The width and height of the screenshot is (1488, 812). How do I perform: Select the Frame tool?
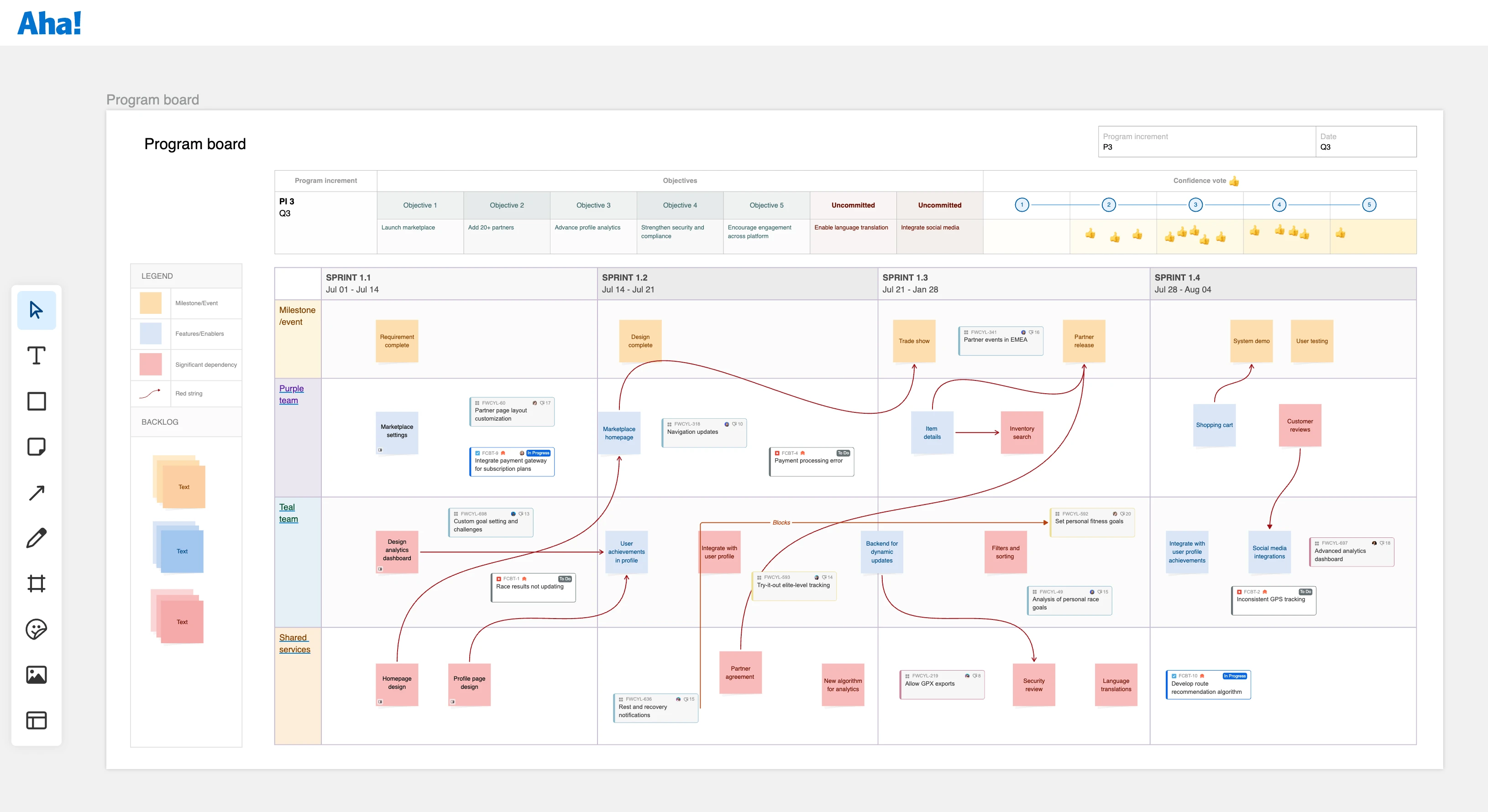click(37, 583)
